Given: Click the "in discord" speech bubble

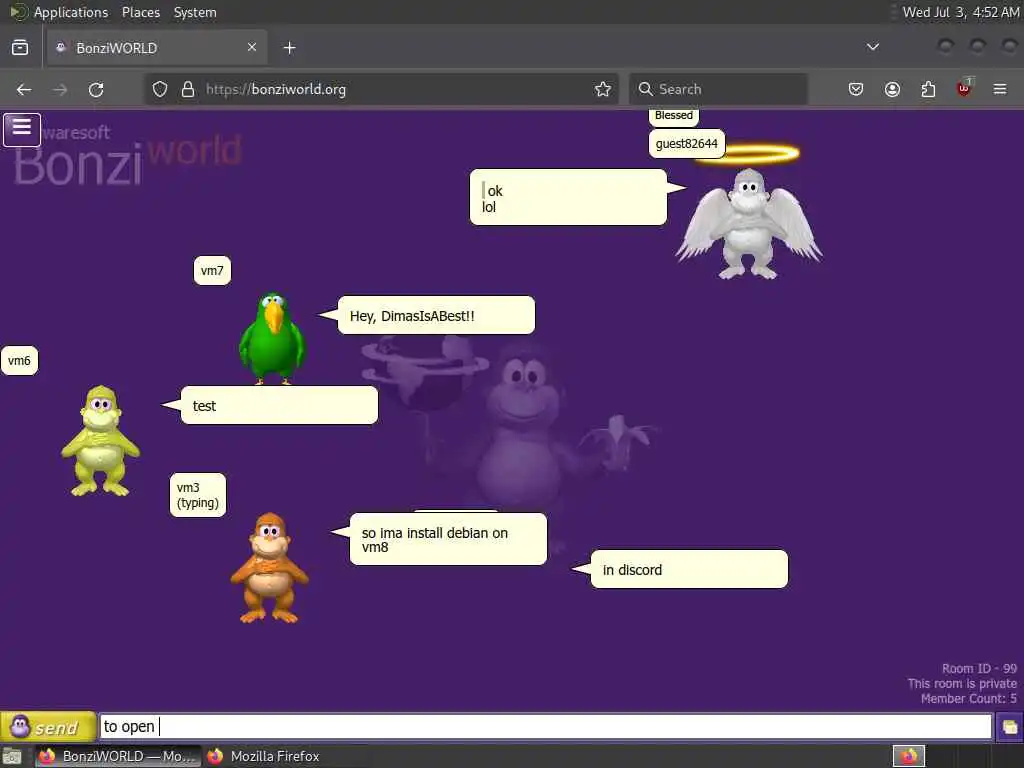Looking at the screenshot, I should pyautogui.click(x=689, y=569).
